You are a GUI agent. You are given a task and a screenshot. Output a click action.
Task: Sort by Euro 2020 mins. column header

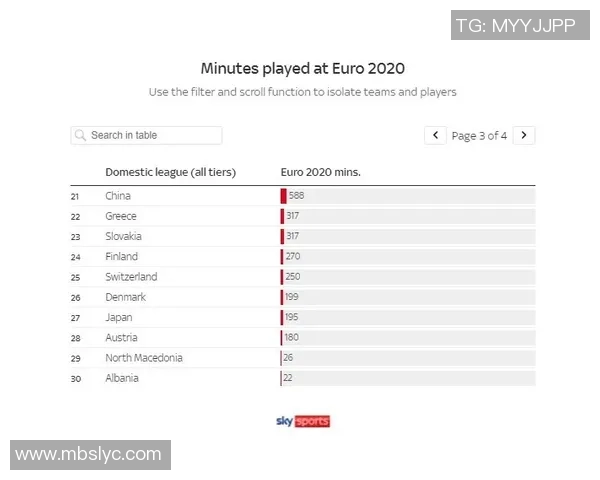coord(320,172)
